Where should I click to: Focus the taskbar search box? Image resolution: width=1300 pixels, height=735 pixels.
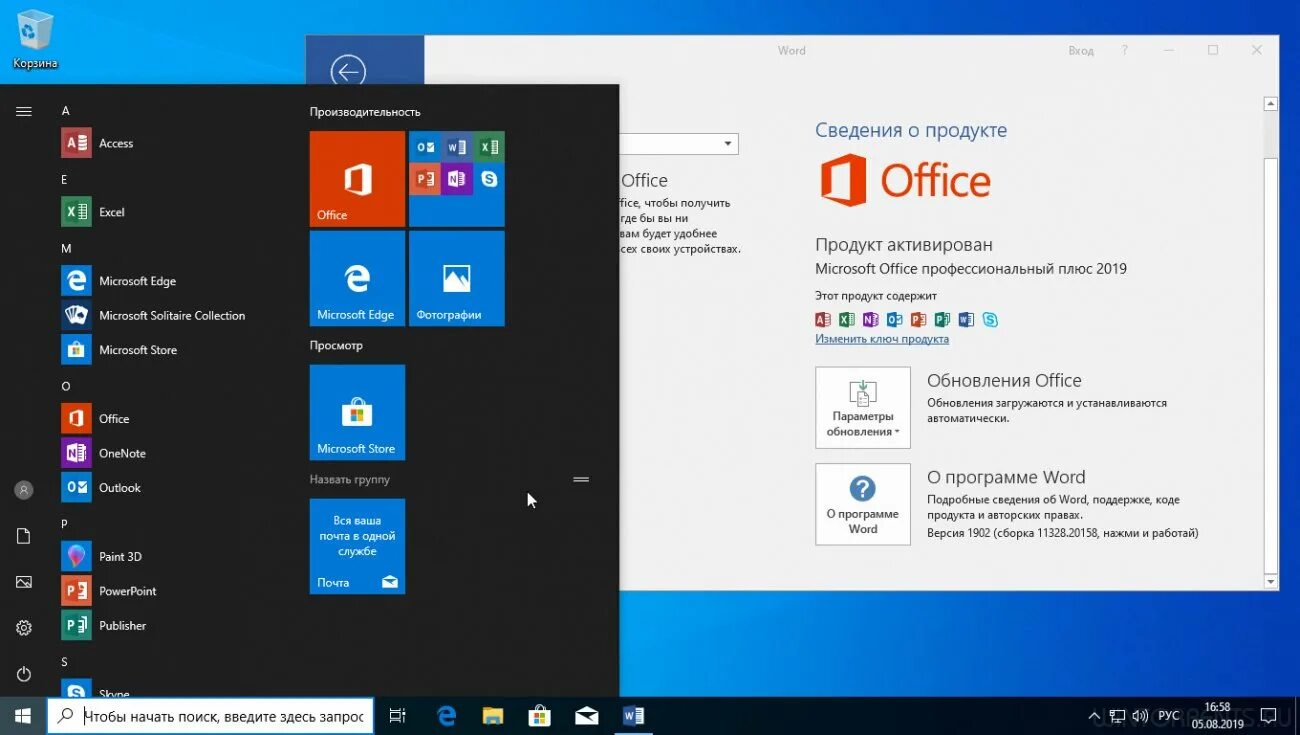(211, 716)
